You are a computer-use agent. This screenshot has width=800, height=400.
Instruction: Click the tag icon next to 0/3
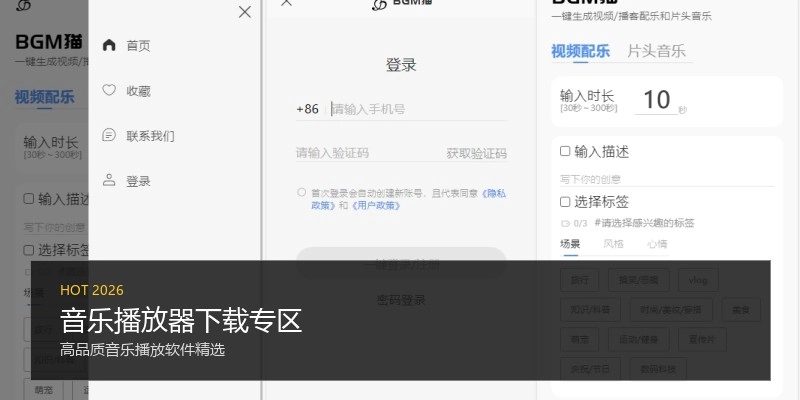(565, 223)
